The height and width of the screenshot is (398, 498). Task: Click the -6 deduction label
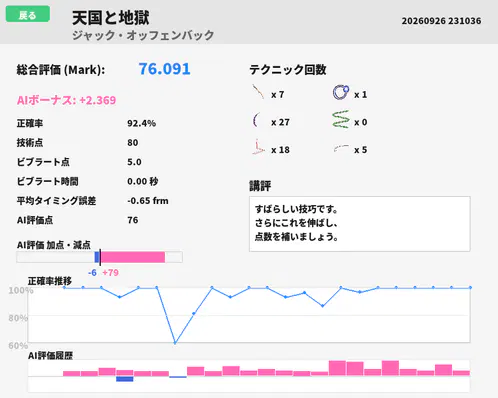tap(92, 273)
